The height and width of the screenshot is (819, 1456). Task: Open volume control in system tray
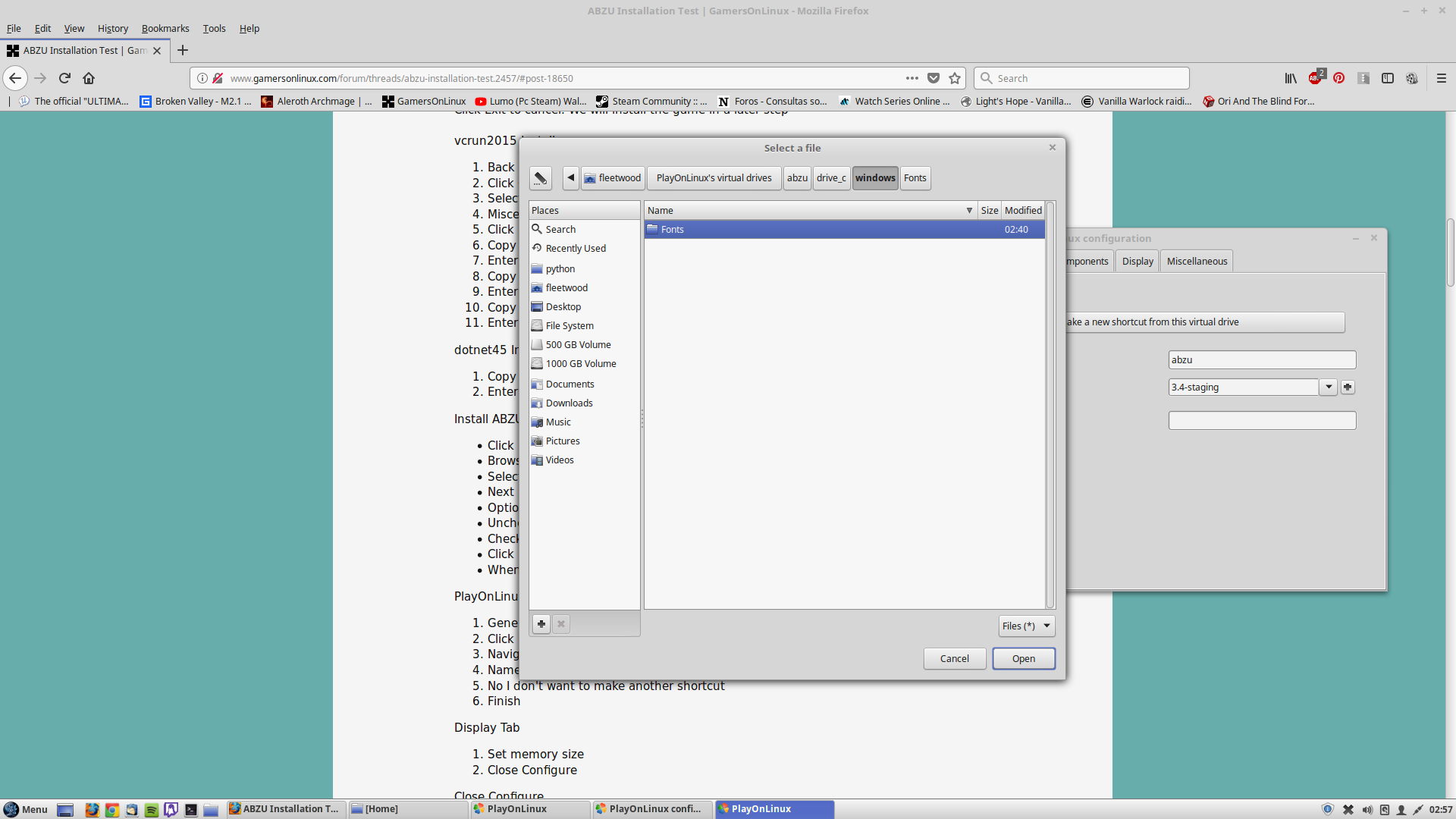click(1367, 809)
